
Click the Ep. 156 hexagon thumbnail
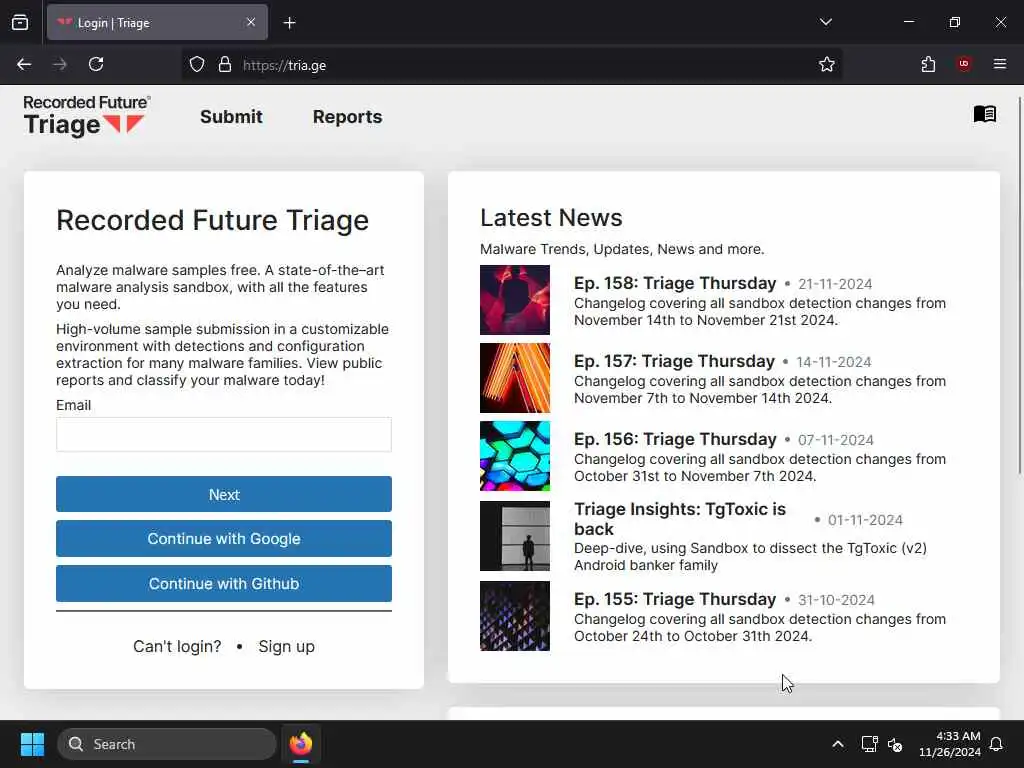pyautogui.click(x=515, y=456)
